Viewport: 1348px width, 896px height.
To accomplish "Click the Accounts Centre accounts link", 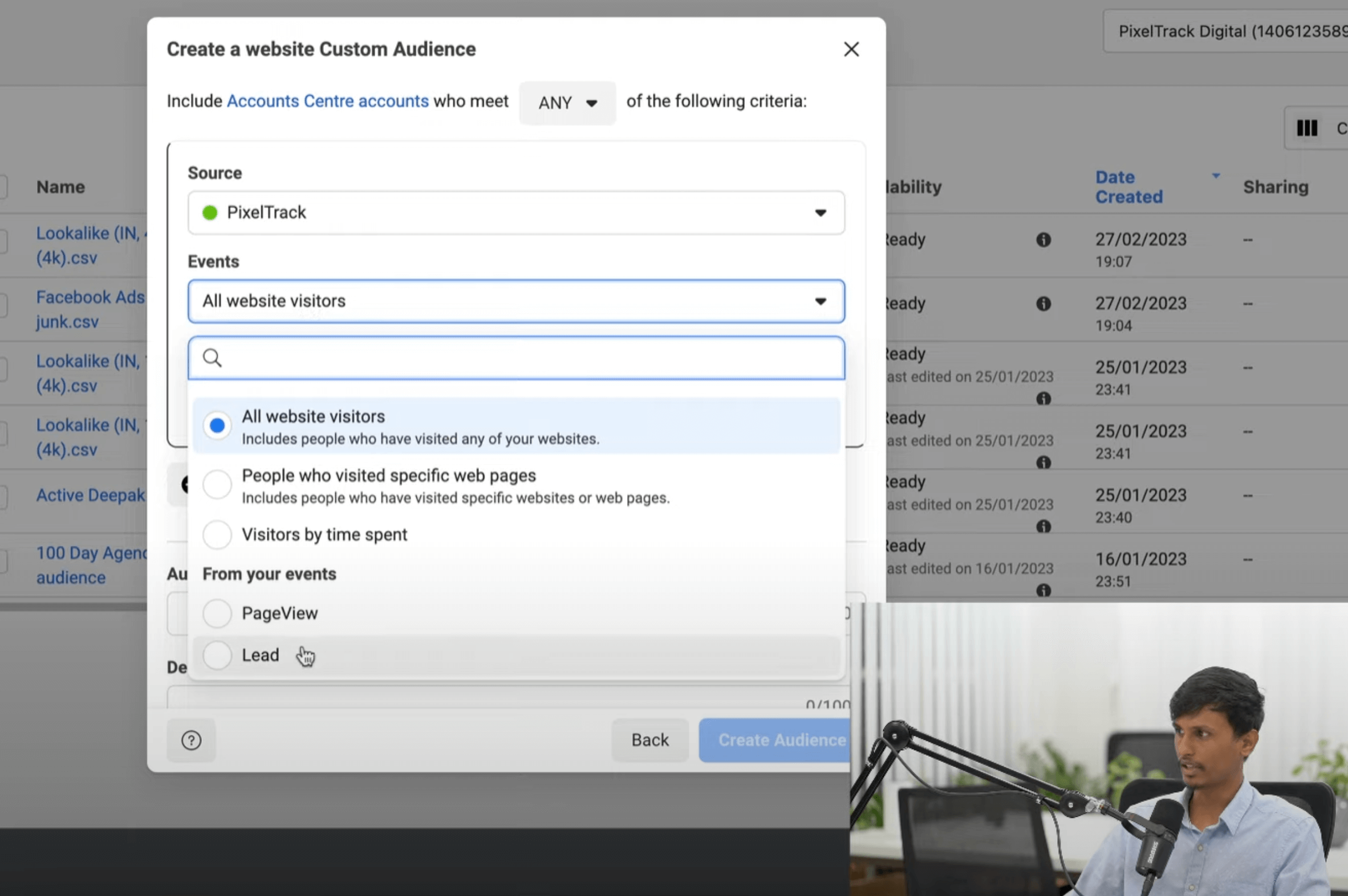I will point(327,101).
